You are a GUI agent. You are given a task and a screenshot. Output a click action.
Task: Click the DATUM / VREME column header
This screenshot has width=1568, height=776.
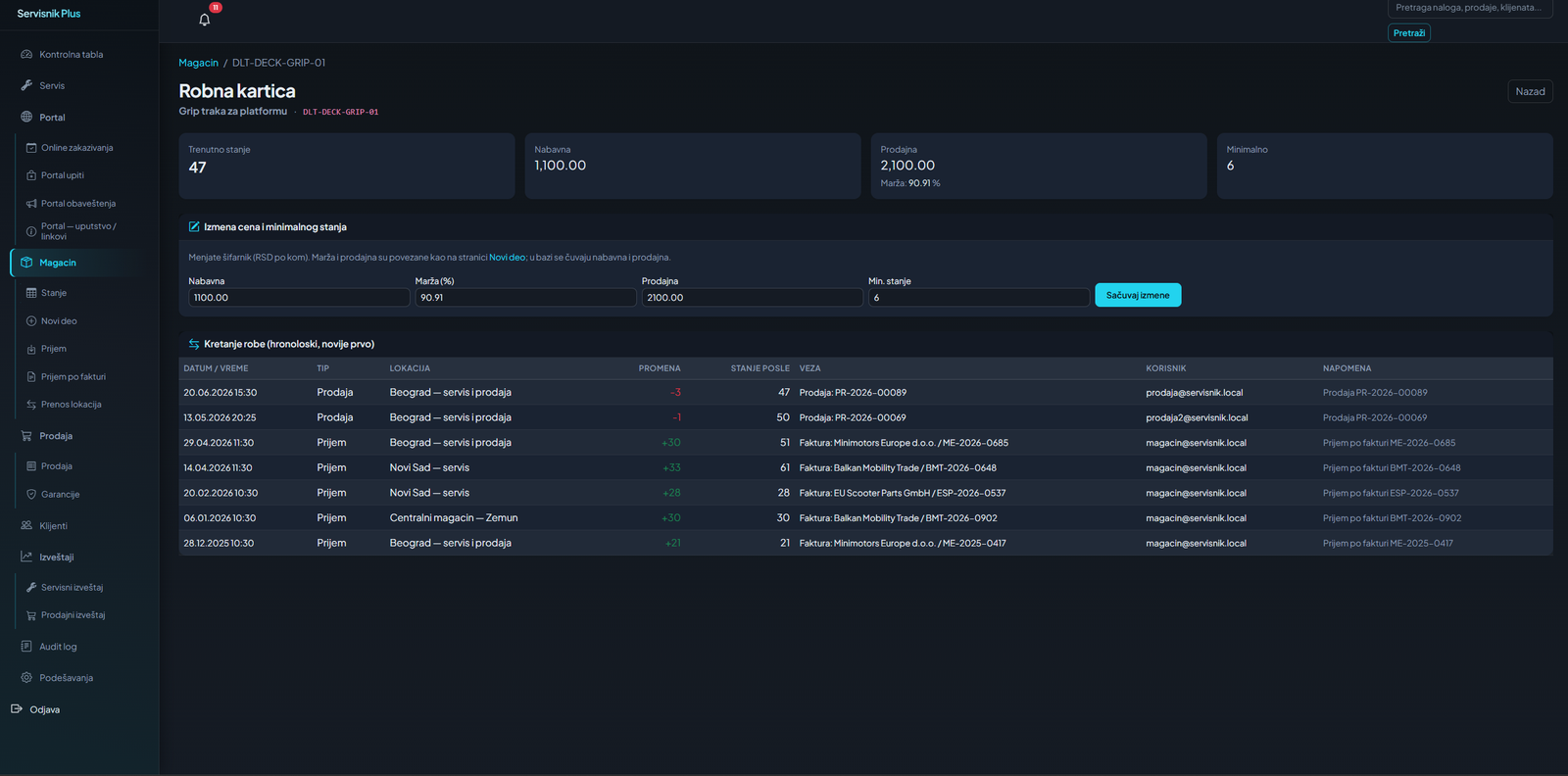[216, 368]
